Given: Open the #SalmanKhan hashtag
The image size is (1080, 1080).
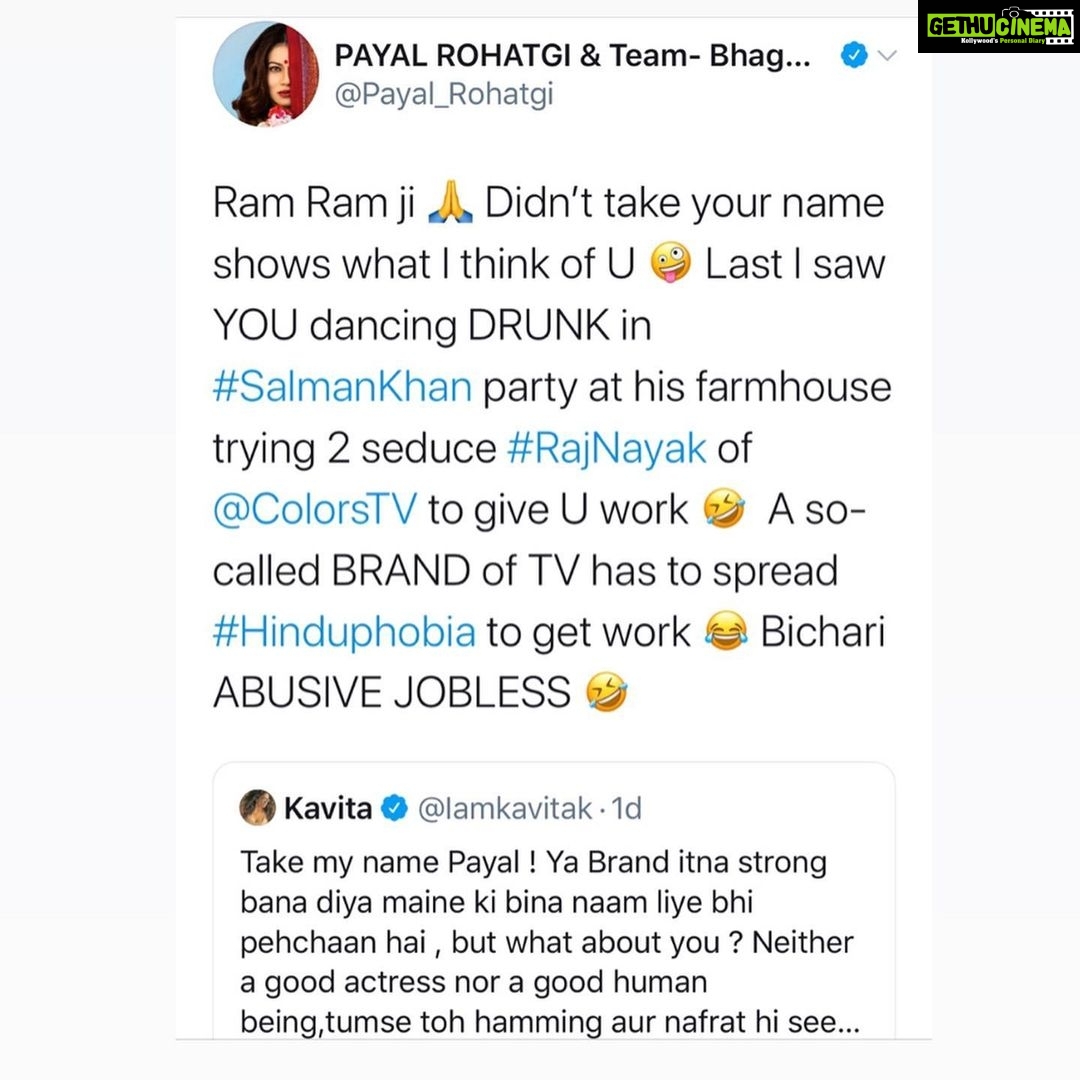Looking at the screenshot, I should tap(342, 386).
